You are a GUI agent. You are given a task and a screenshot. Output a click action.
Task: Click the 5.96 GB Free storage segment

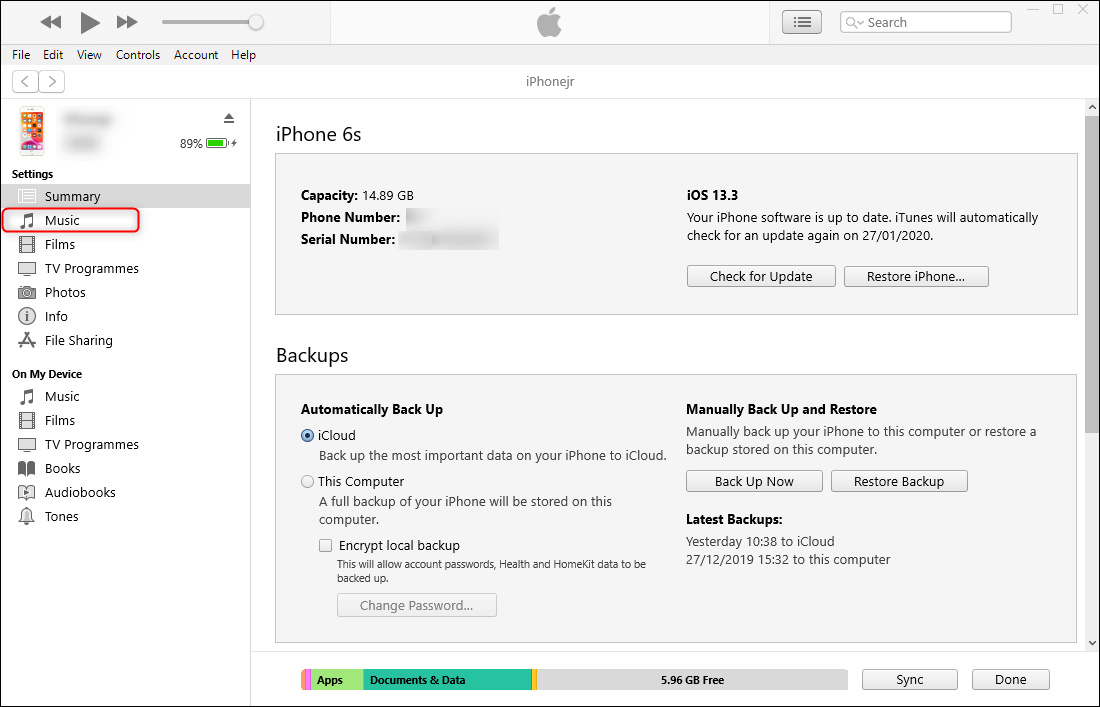pyautogui.click(x=692, y=680)
